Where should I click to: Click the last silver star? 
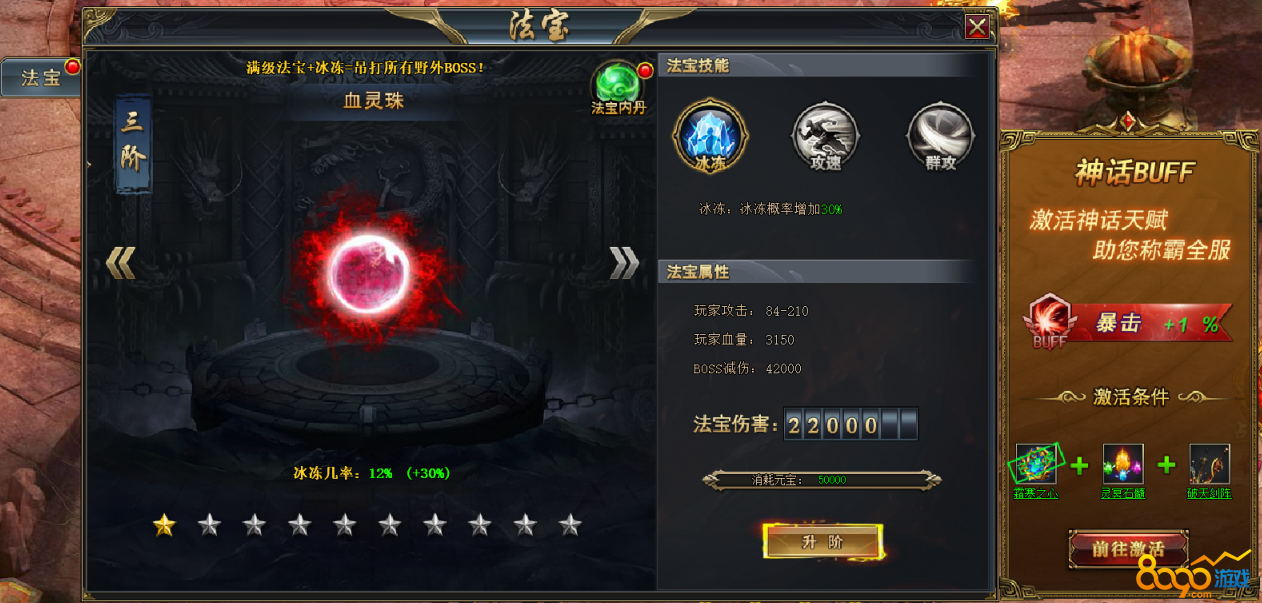coord(570,524)
